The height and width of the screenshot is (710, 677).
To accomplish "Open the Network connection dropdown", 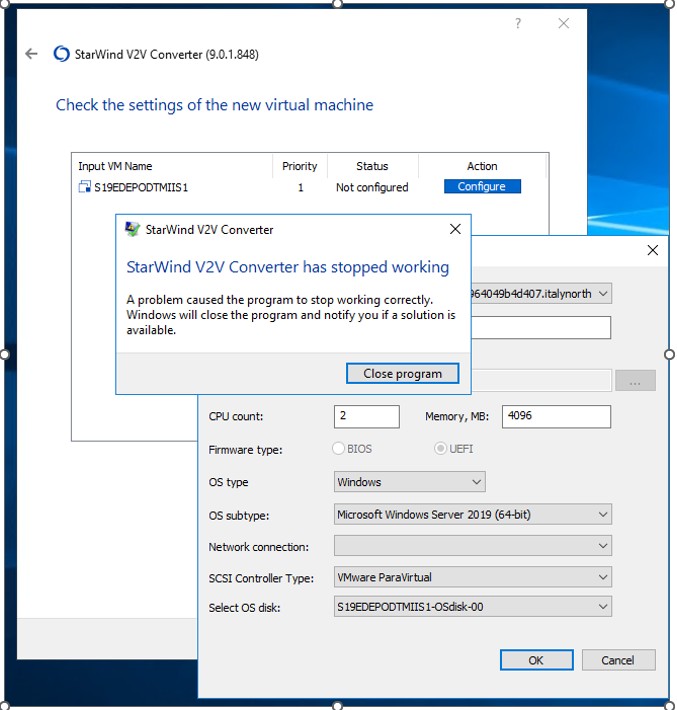I will (473, 546).
